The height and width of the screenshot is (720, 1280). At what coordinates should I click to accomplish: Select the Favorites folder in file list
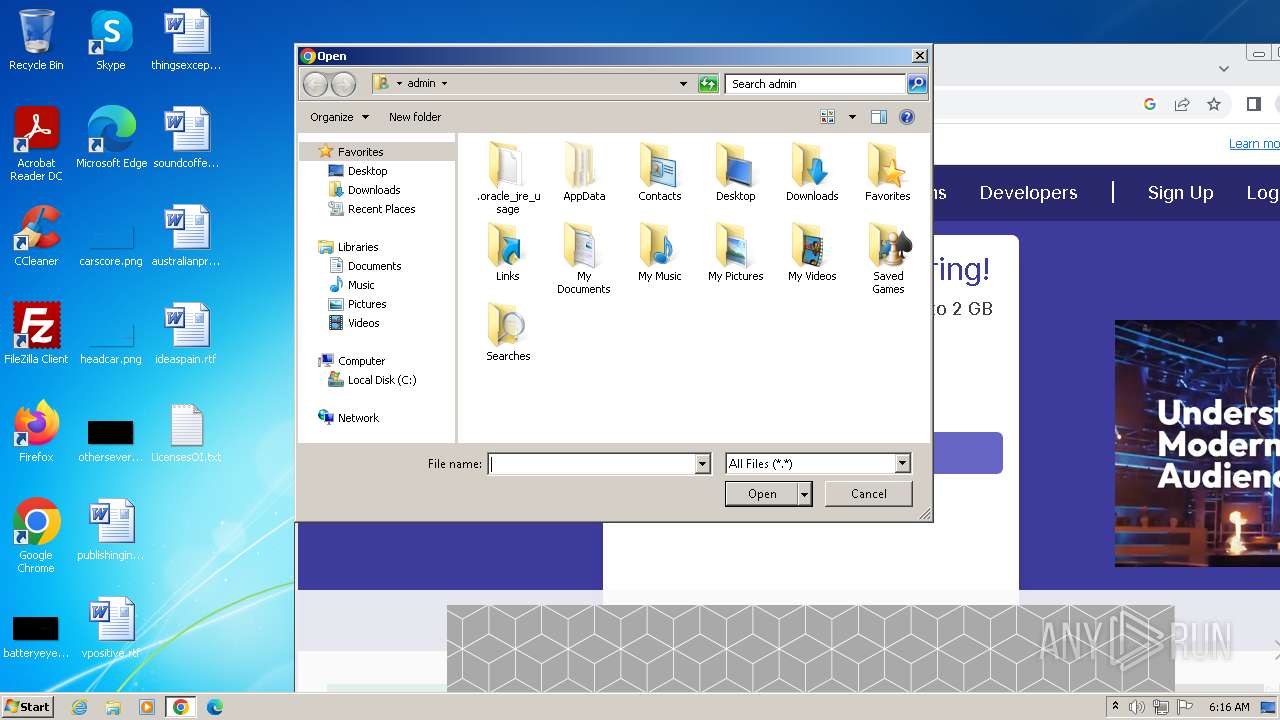pos(887,172)
